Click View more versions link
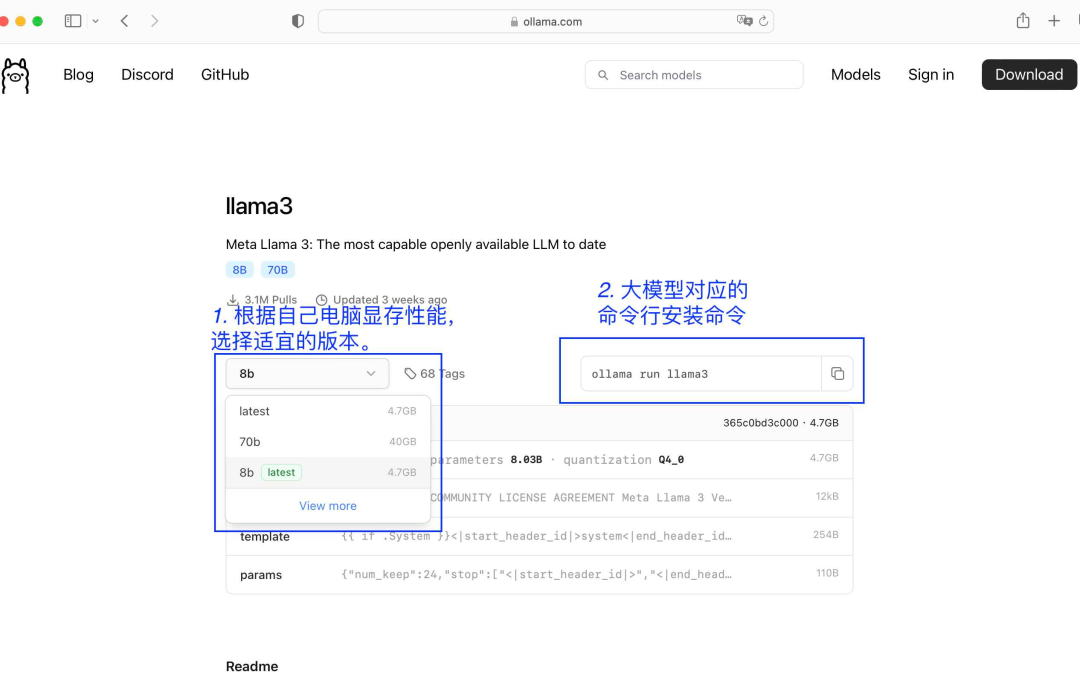 coord(327,506)
